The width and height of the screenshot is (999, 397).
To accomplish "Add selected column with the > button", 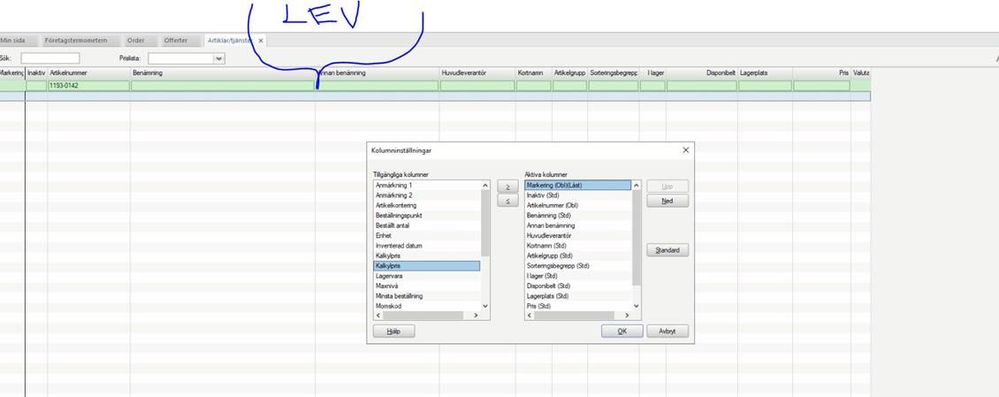I will (x=507, y=187).
